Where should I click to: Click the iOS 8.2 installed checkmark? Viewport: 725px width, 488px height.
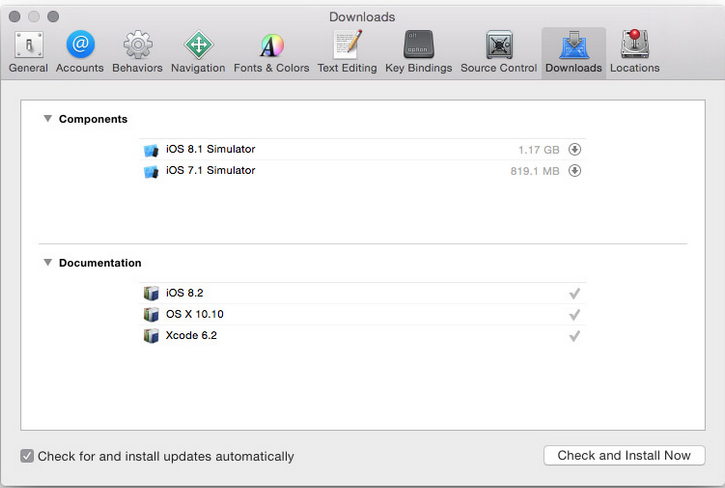point(574,293)
